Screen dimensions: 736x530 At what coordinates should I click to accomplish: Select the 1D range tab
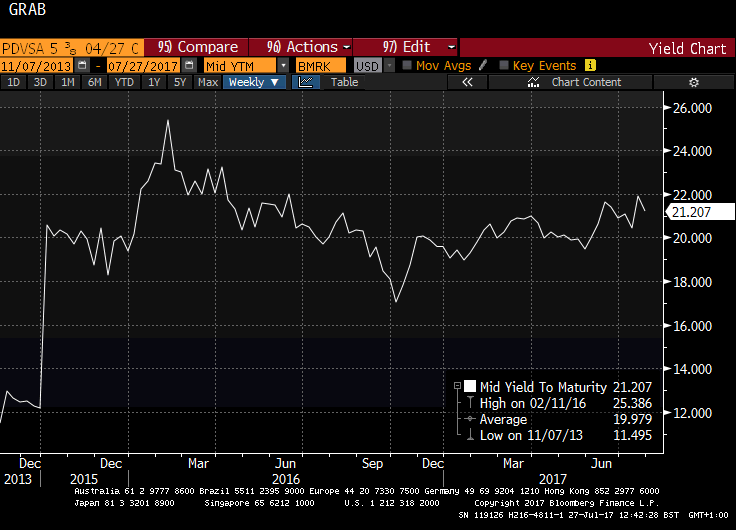[14, 82]
